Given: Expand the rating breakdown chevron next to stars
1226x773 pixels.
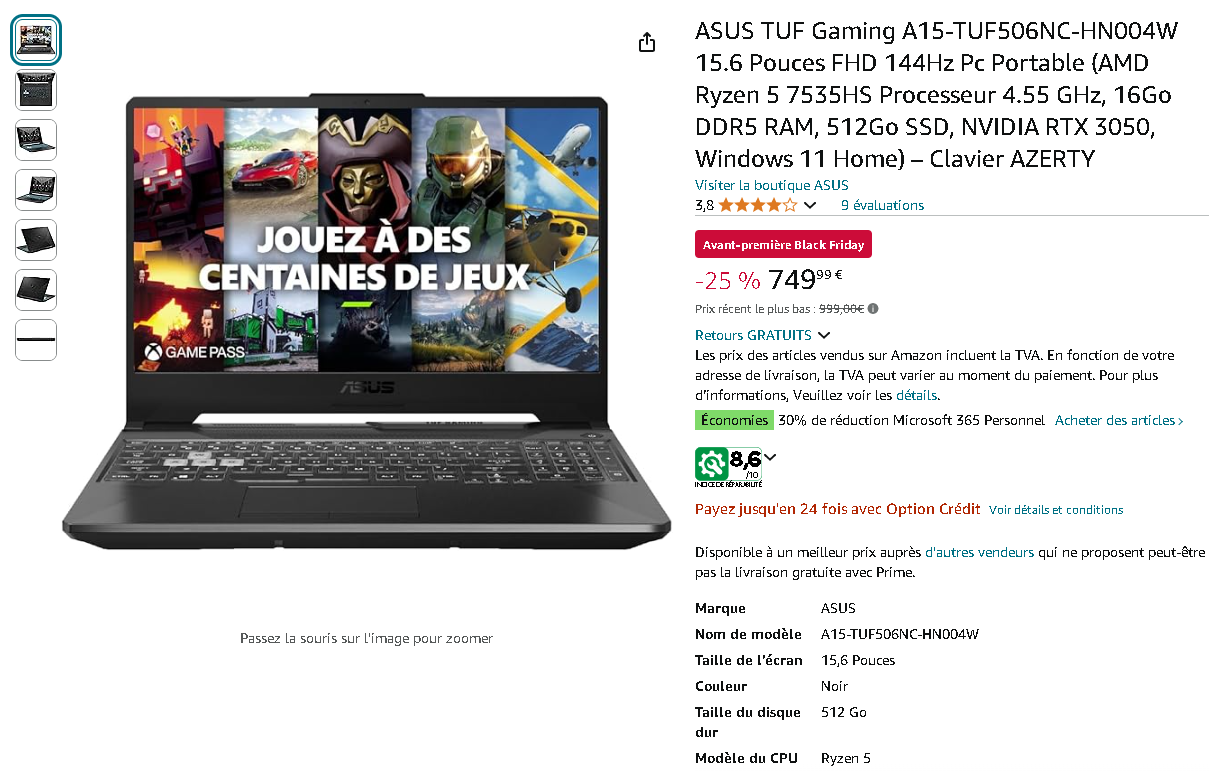Looking at the screenshot, I should (810, 206).
